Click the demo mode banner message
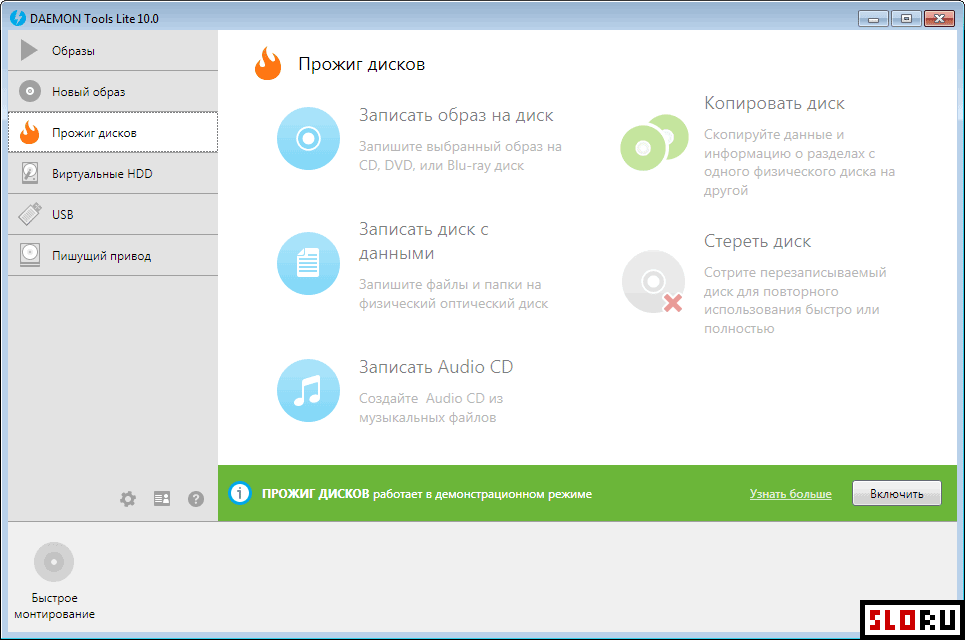The image size is (965, 640). (427, 494)
